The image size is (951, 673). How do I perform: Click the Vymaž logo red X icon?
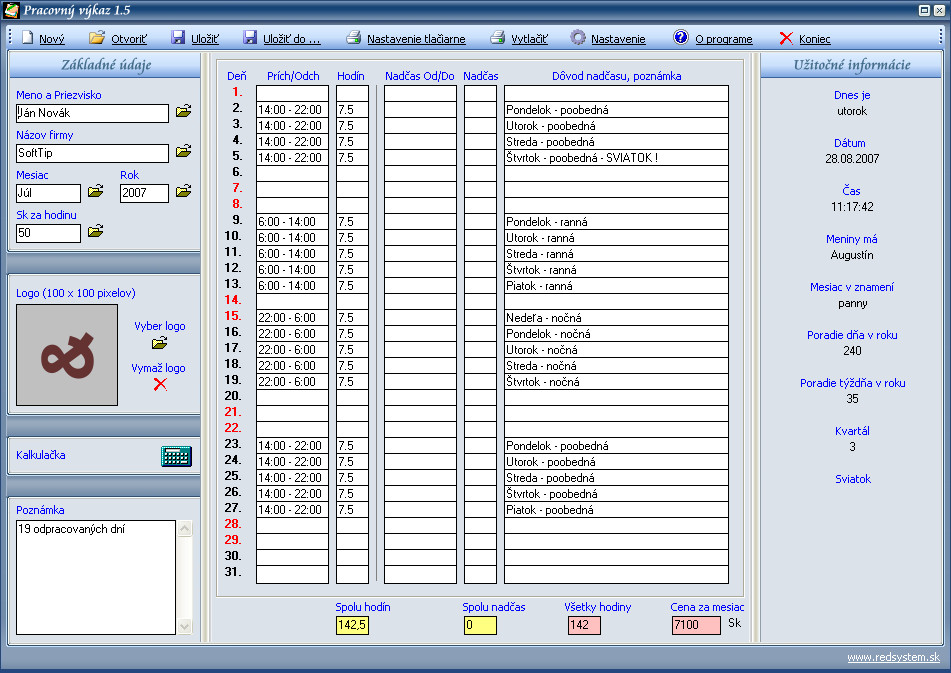tap(160, 384)
